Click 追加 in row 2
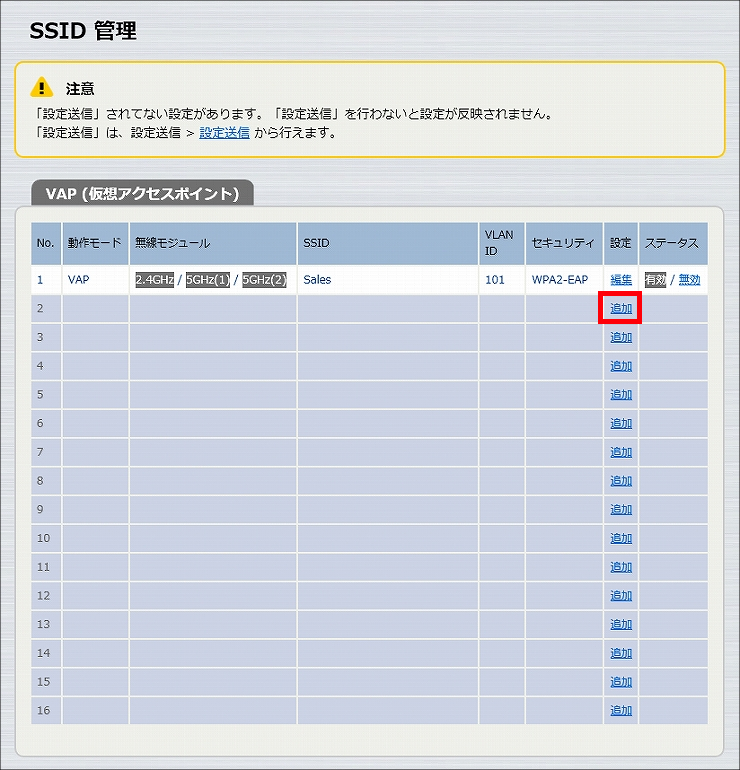Image resolution: width=740 pixels, height=770 pixels. point(621,308)
